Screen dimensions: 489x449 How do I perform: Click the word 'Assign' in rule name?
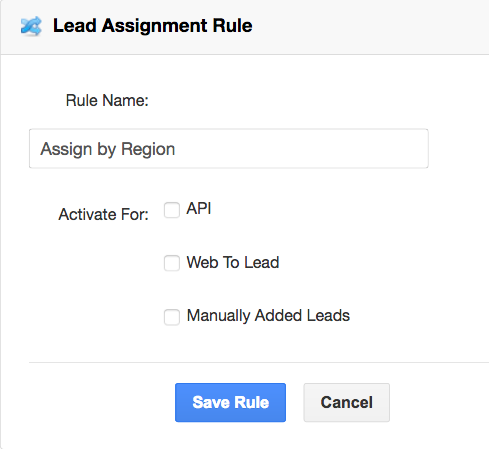pos(66,149)
